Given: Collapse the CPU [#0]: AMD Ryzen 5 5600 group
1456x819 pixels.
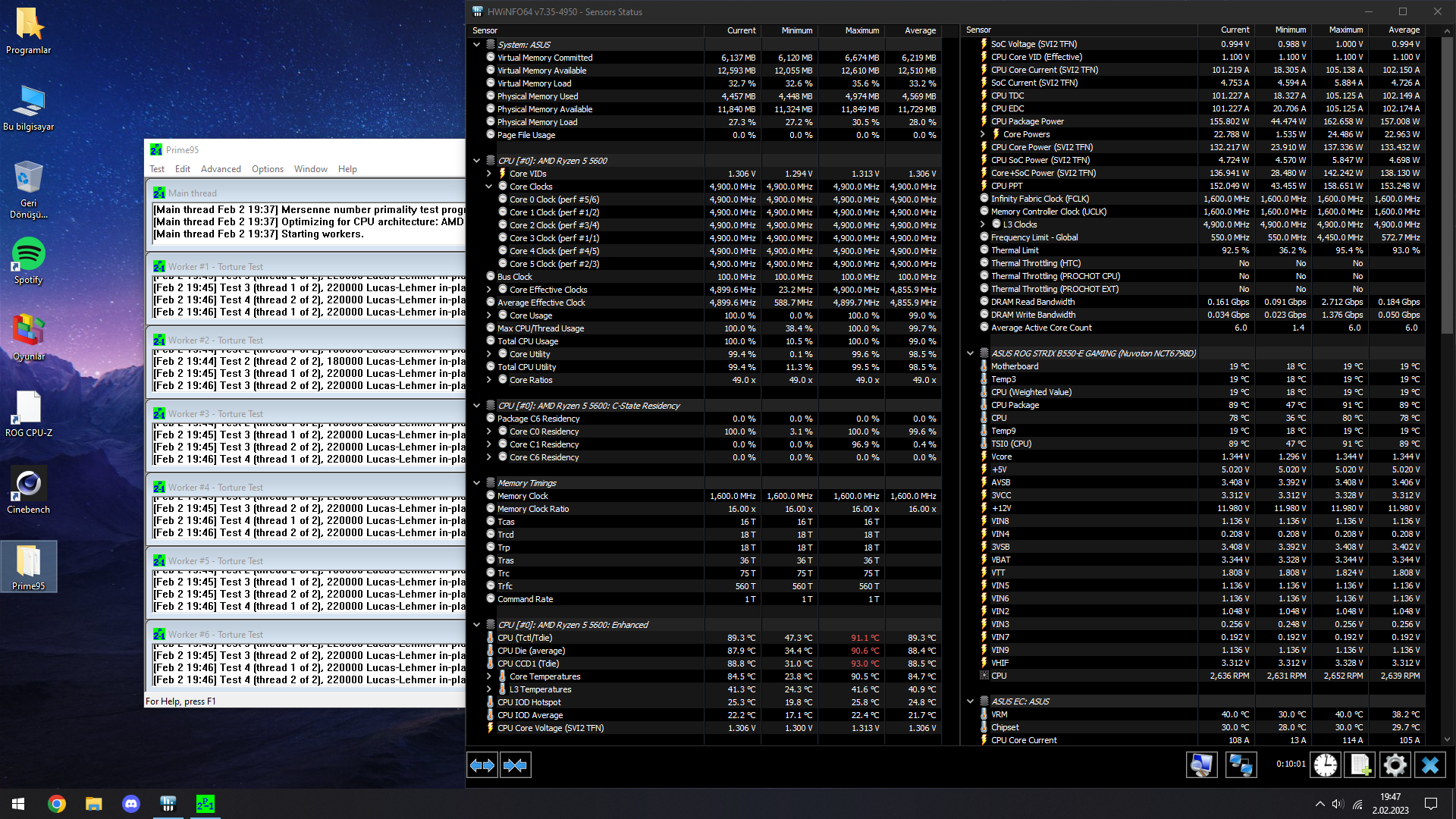Looking at the screenshot, I should click(x=476, y=161).
